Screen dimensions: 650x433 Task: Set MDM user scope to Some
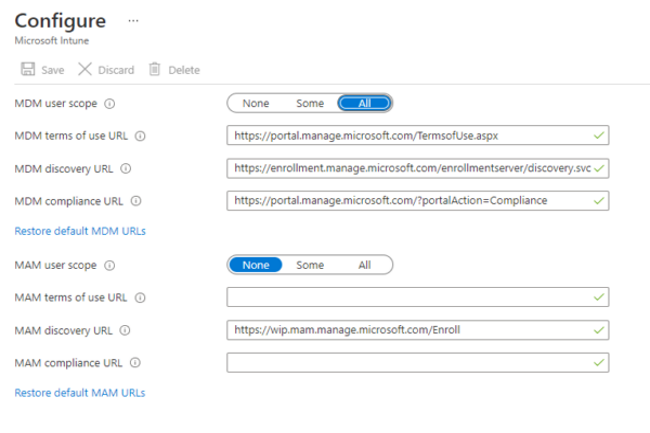(x=310, y=103)
